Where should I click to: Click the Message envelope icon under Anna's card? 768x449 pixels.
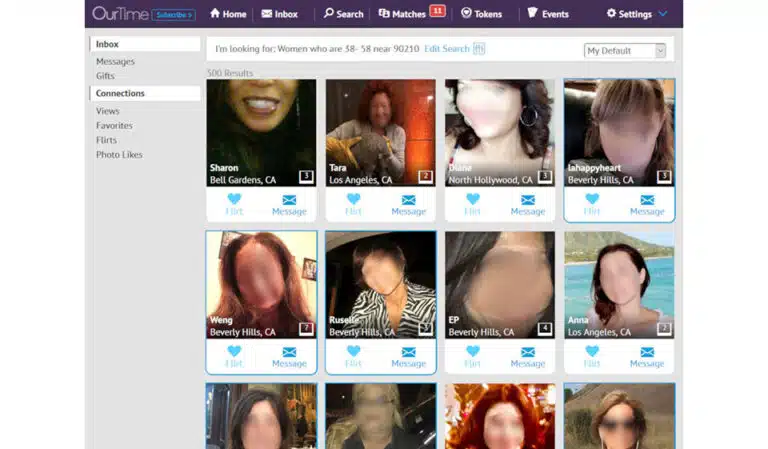click(647, 351)
